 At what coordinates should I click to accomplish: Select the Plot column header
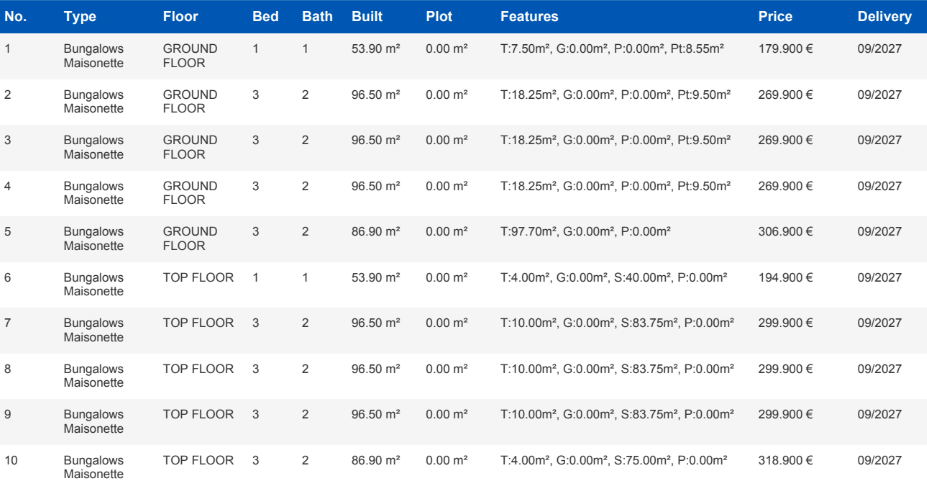coord(439,17)
